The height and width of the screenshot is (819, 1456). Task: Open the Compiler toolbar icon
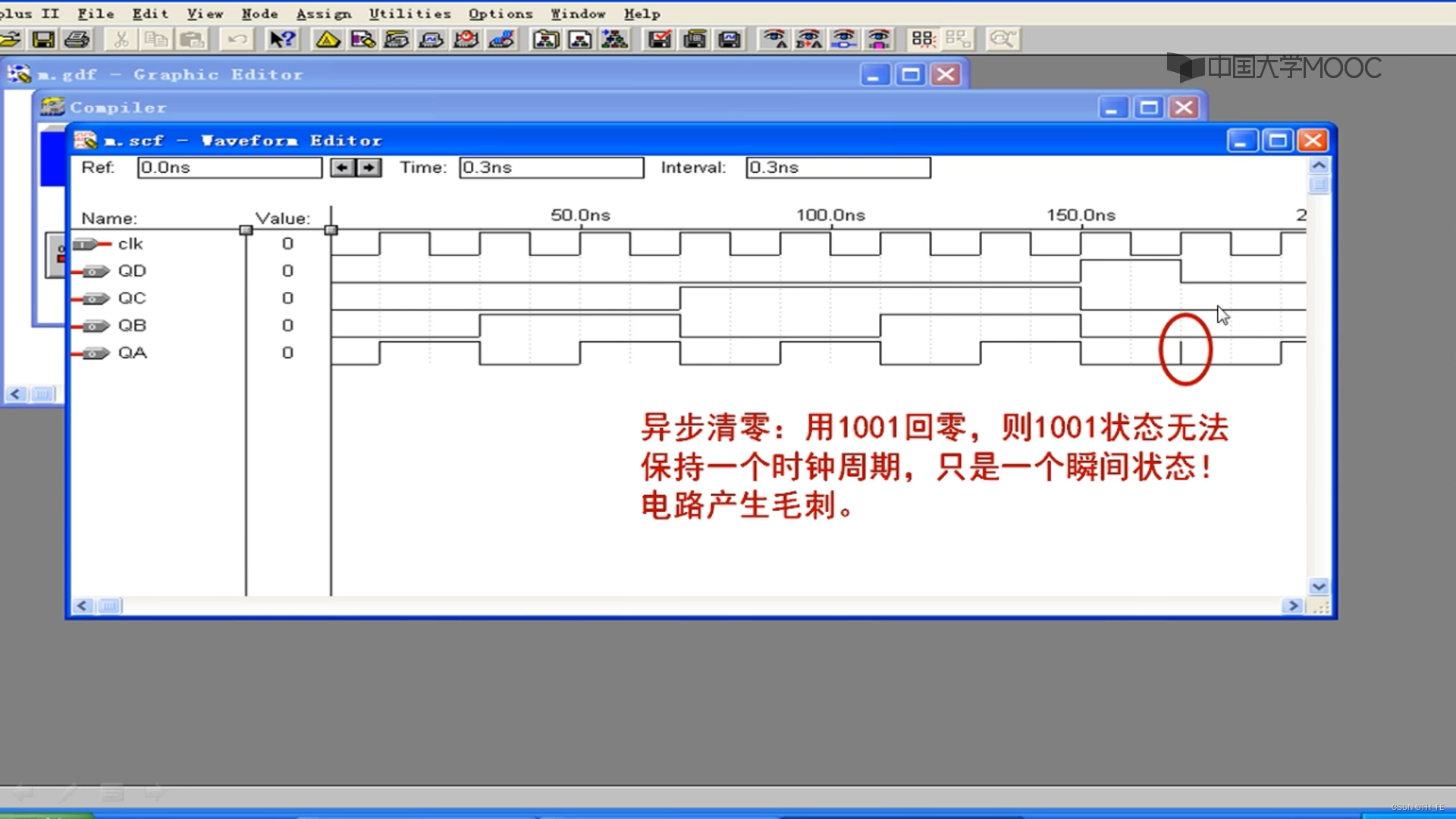point(397,39)
